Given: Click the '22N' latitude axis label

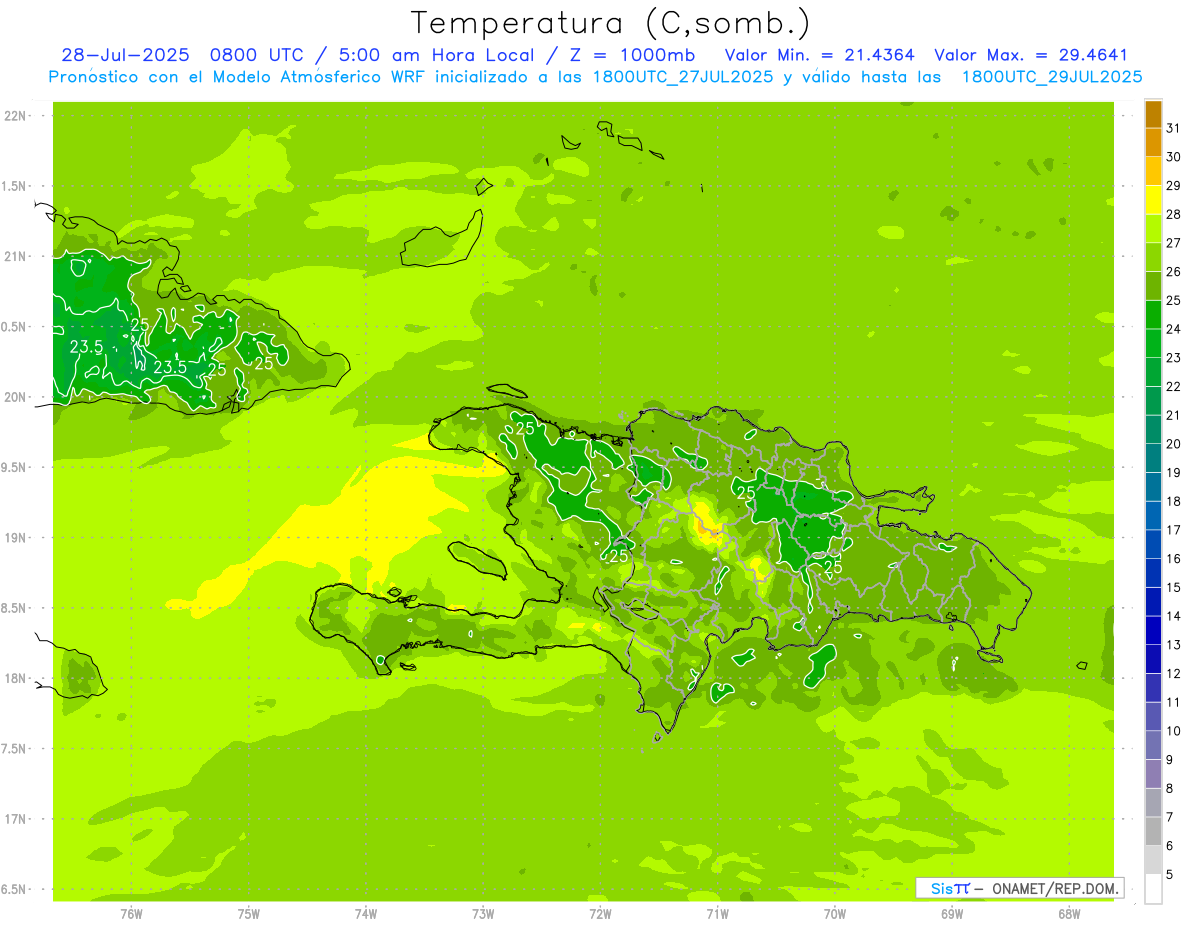Looking at the screenshot, I should [15, 116].
